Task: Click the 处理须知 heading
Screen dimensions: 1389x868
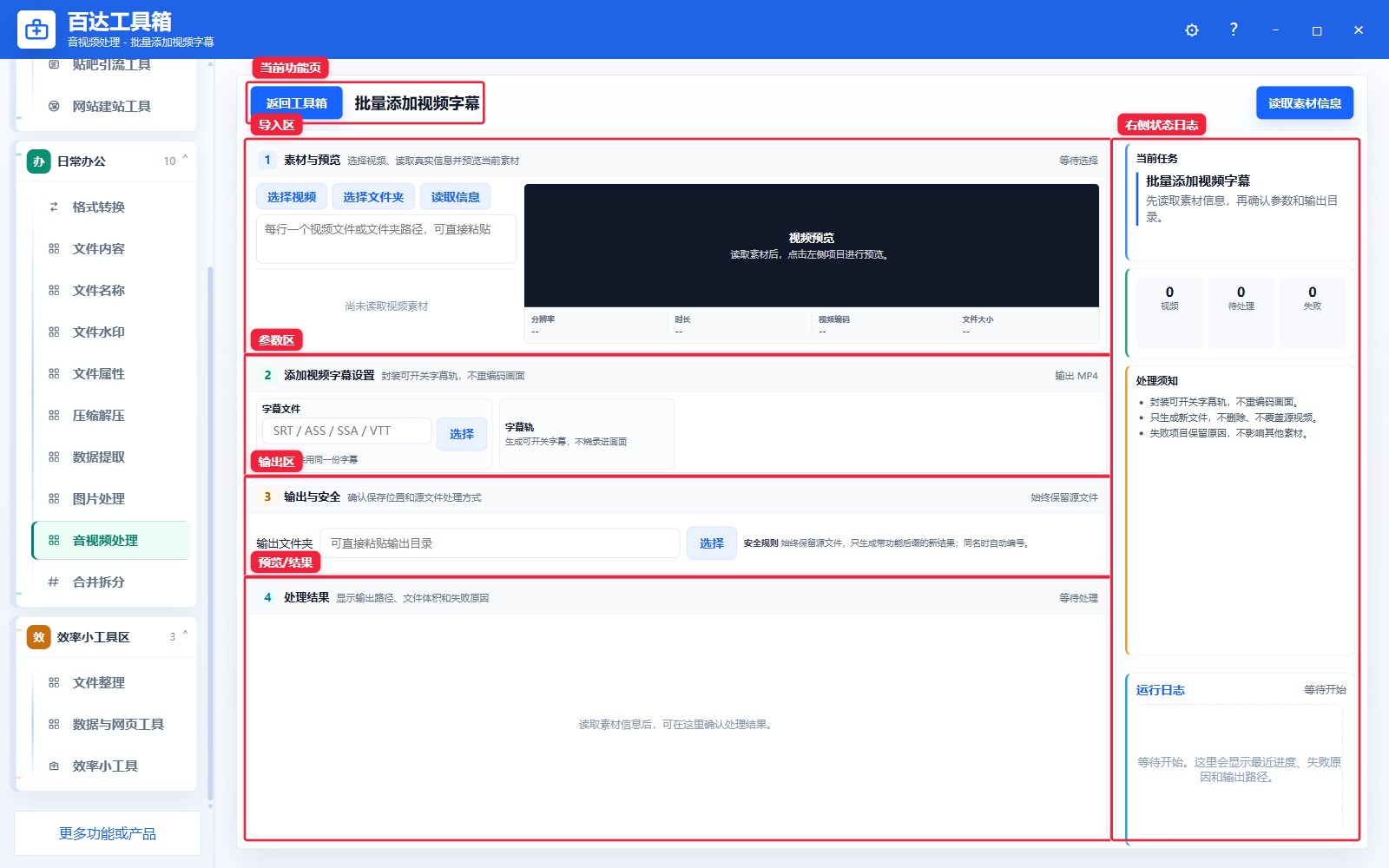Action: pos(1157,381)
